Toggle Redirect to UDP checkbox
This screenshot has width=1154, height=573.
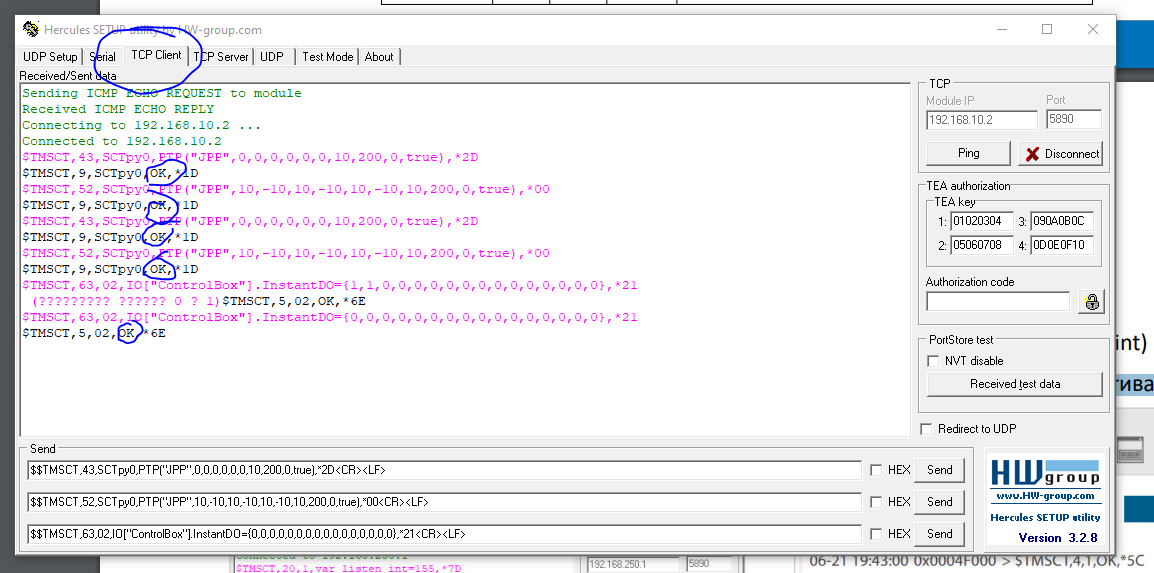pos(927,429)
